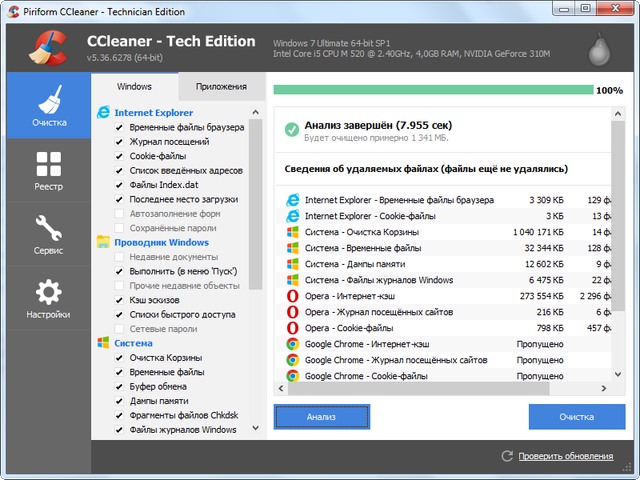This screenshot has width=640, height=480.
Task: Collapse the Проводник Windows category header
Action: (160, 242)
